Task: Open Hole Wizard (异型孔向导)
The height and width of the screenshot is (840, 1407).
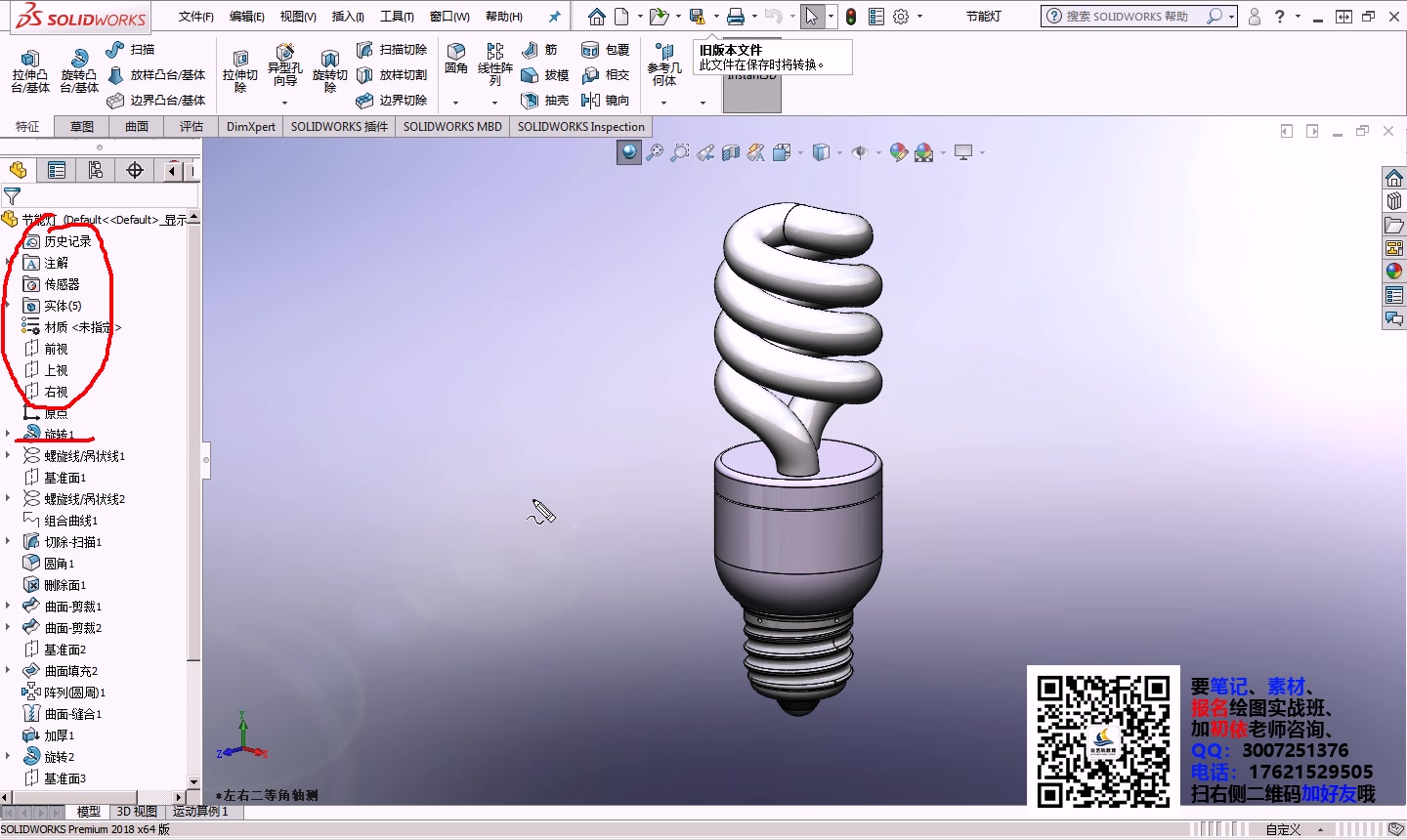Action: click(285, 65)
